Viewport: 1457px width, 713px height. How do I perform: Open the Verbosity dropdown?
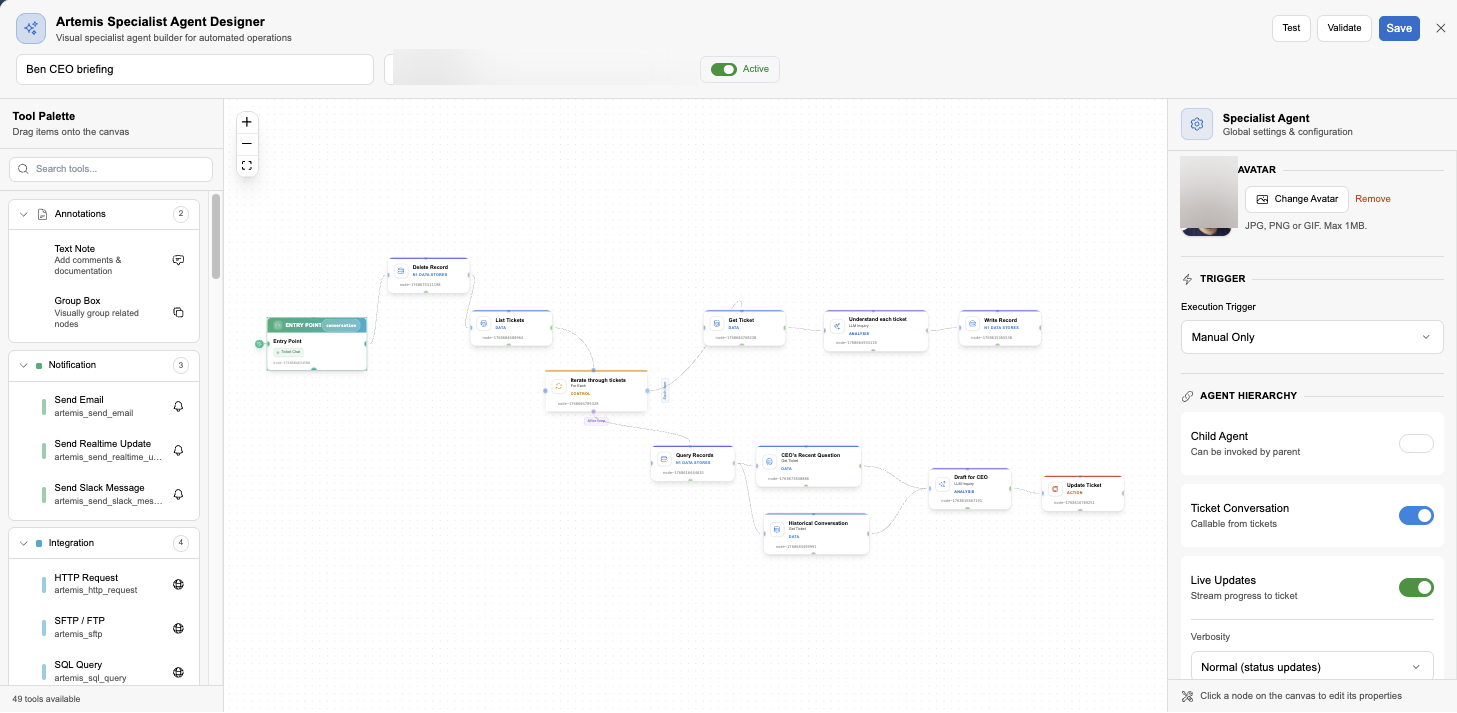click(1311, 667)
